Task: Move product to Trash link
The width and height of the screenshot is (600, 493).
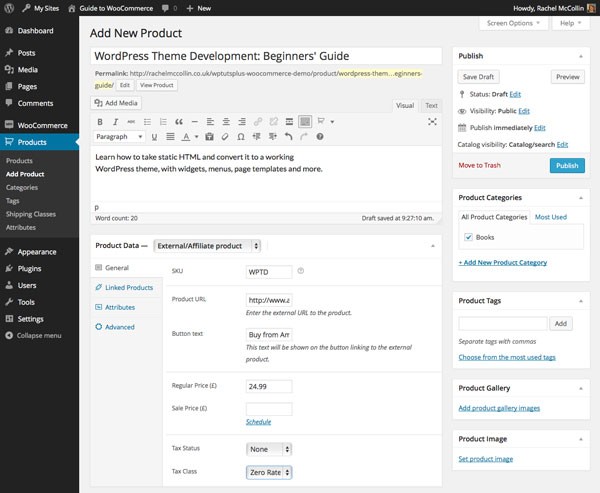Action: pyautogui.click(x=479, y=165)
